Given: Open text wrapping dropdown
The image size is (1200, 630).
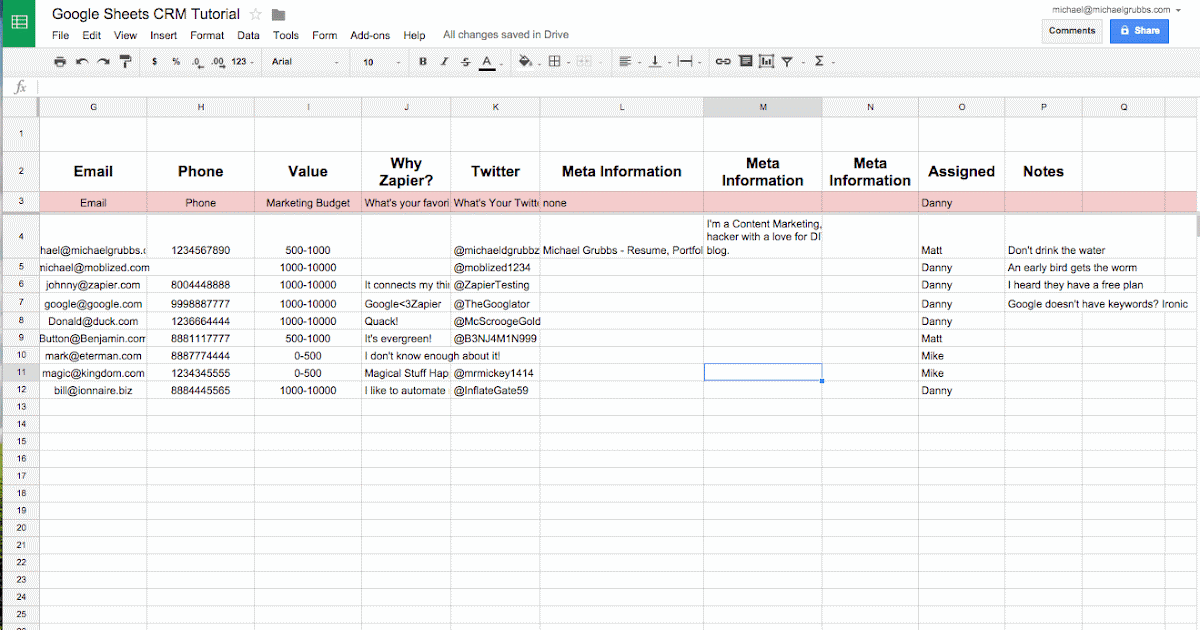Looking at the screenshot, I should [x=687, y=62].
